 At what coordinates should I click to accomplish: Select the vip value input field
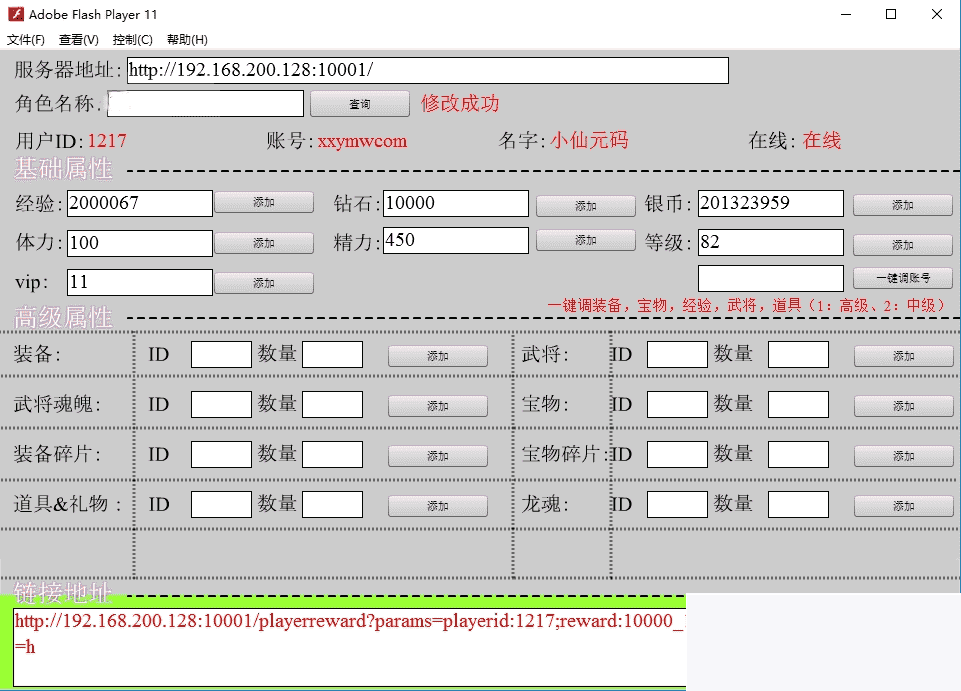coord(140,283)
